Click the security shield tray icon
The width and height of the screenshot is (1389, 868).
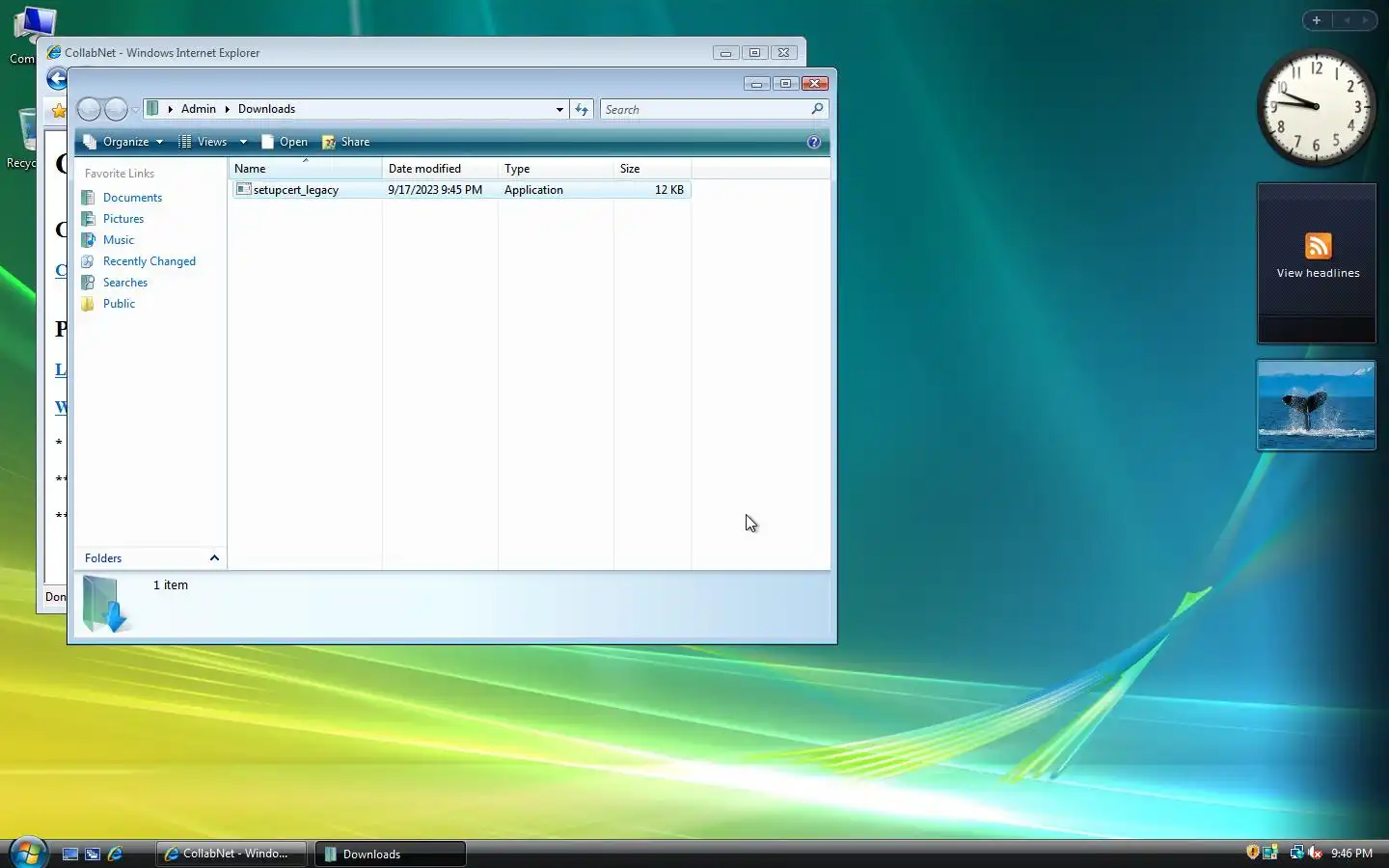1252,853
